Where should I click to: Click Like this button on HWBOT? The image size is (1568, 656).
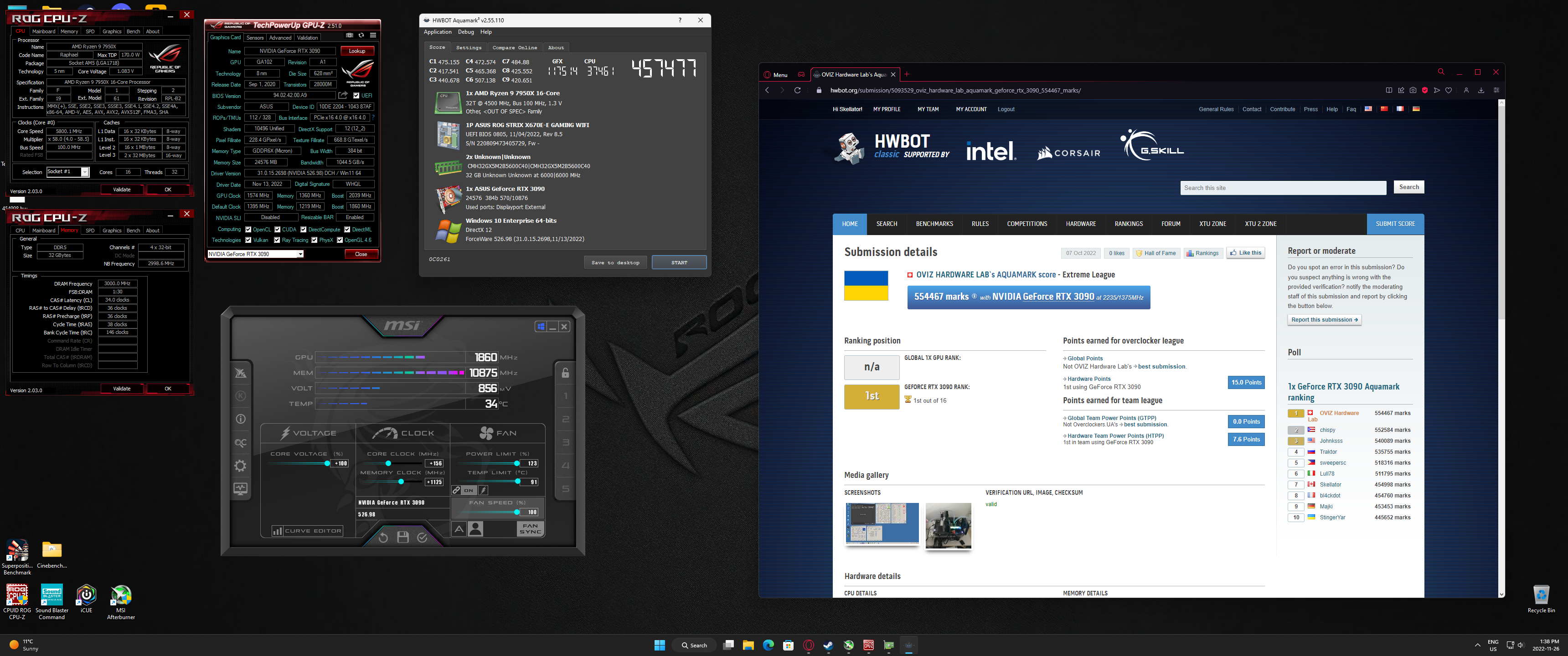click(x=1245, y=252)
